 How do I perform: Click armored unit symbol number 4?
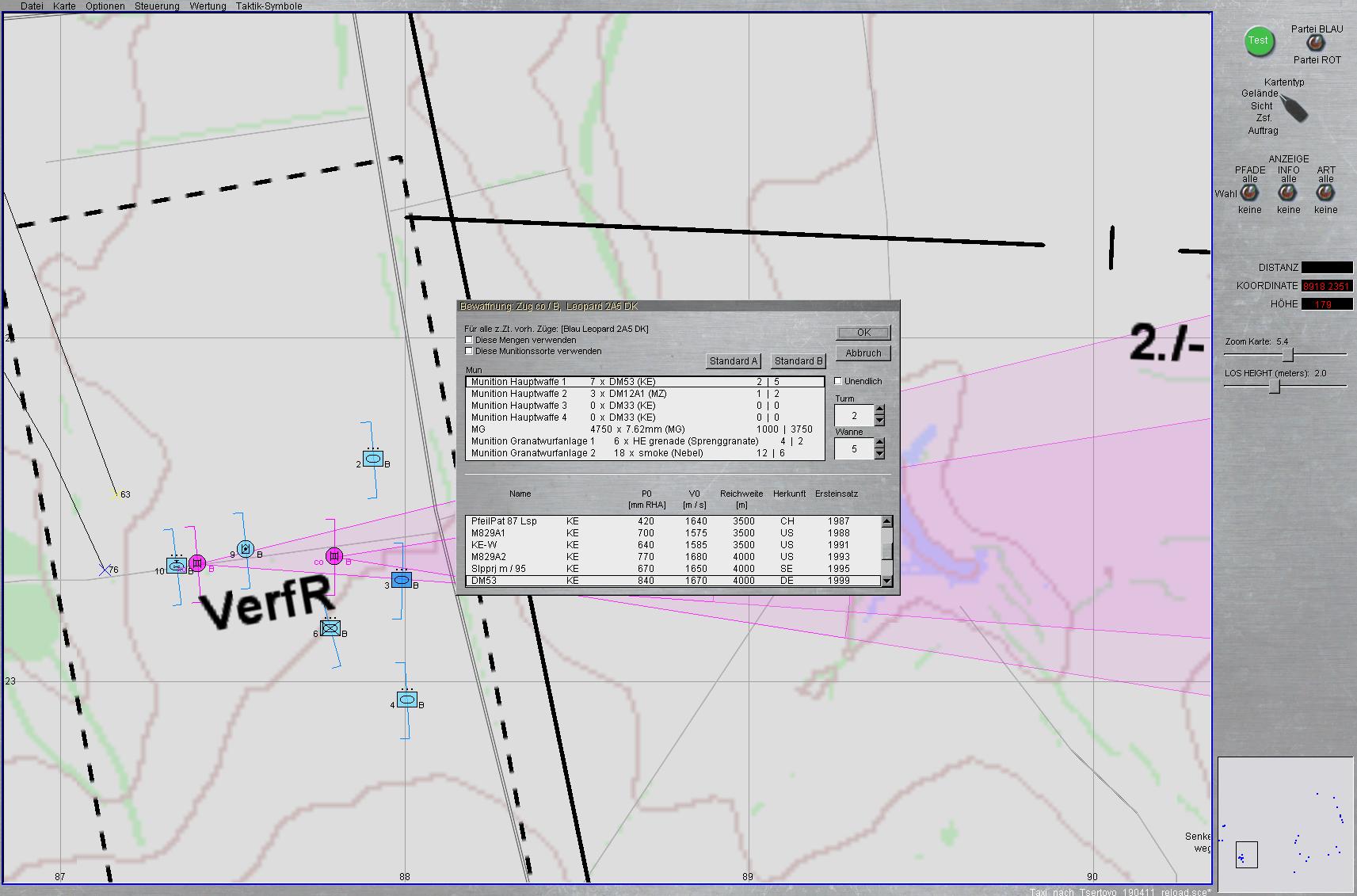(x=407, y=700)
